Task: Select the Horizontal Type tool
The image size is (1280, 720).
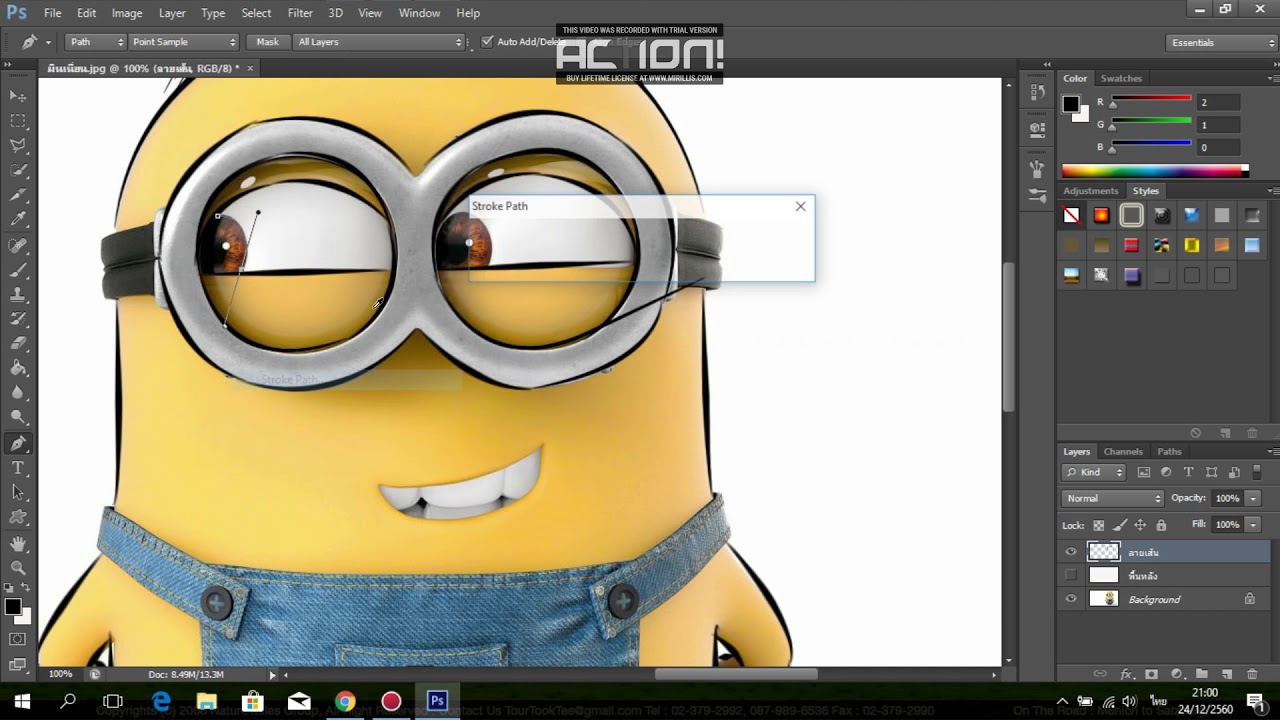Action: point(18,468)
